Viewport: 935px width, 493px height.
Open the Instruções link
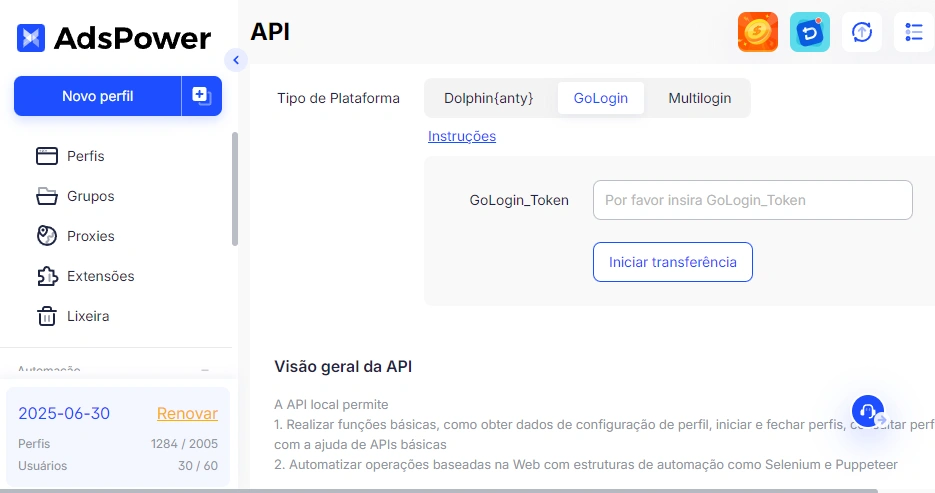(x=462, y=136)
